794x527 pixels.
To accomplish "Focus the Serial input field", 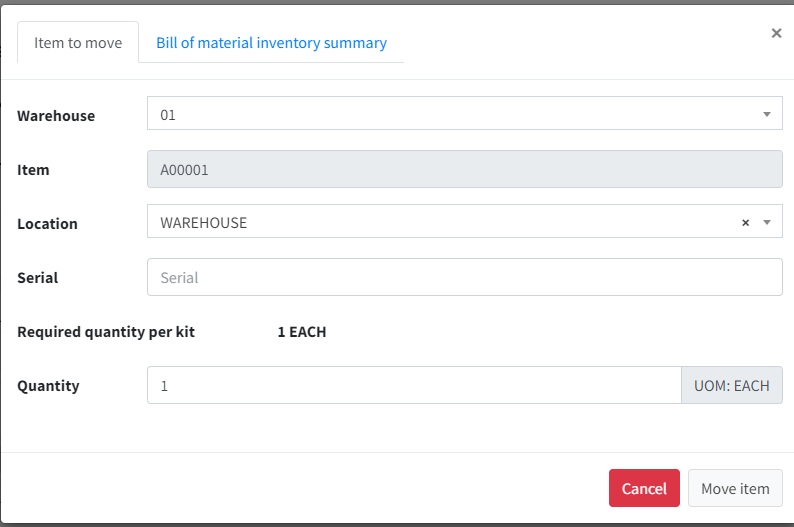I will tap(464, 278).
